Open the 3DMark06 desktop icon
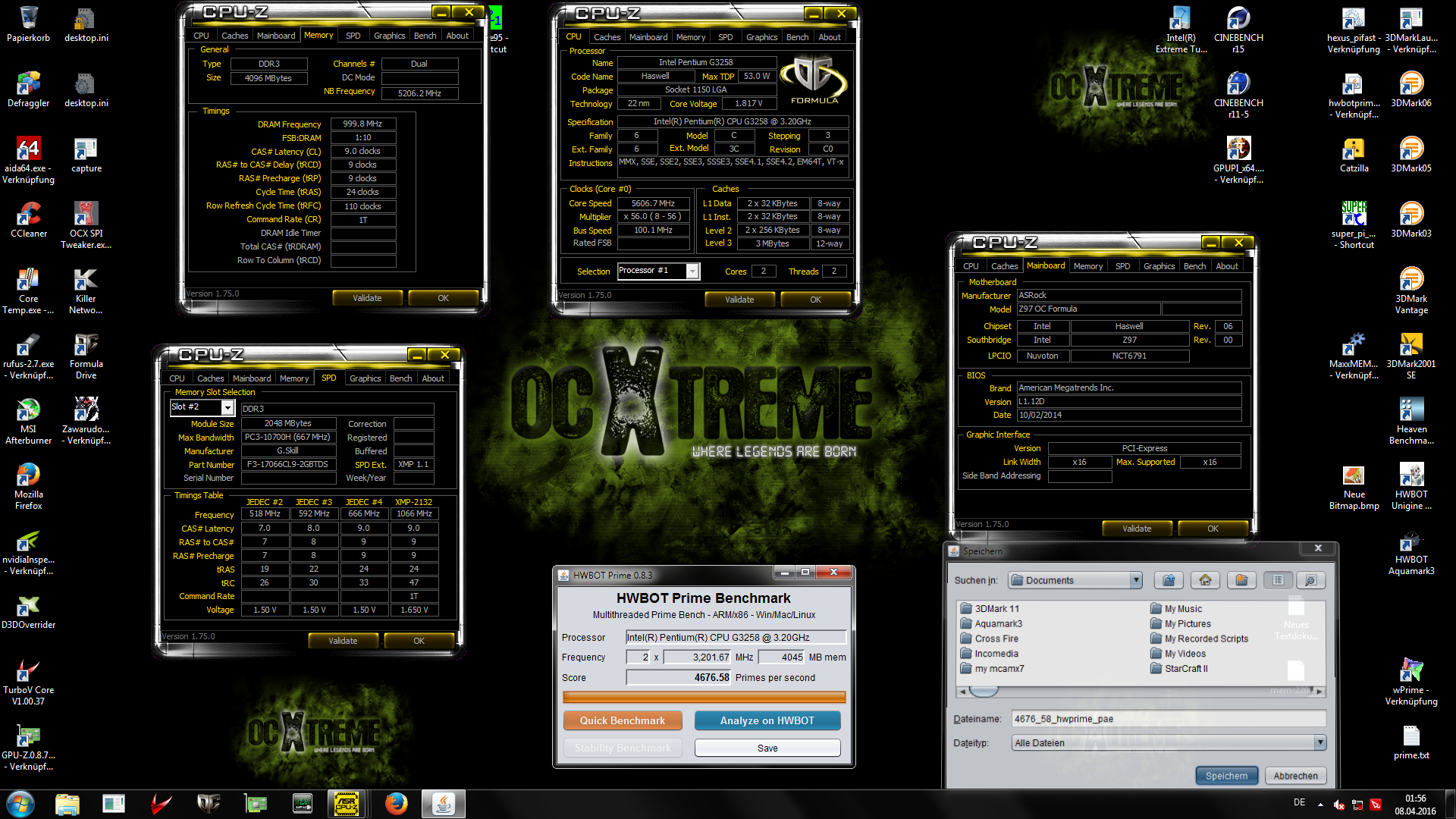The height and width of the screenshot is (819, 1456). pos(1411,89)
